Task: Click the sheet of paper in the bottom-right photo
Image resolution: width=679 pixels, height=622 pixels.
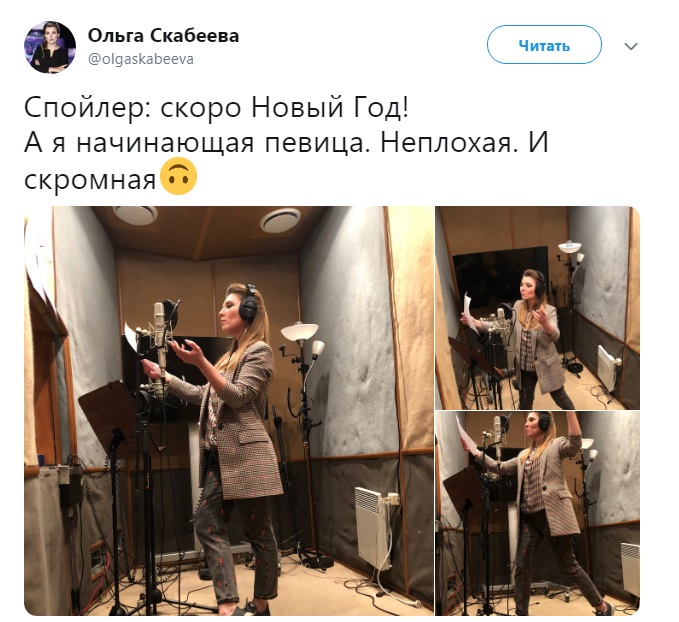Action: click(x=466, y=435)
